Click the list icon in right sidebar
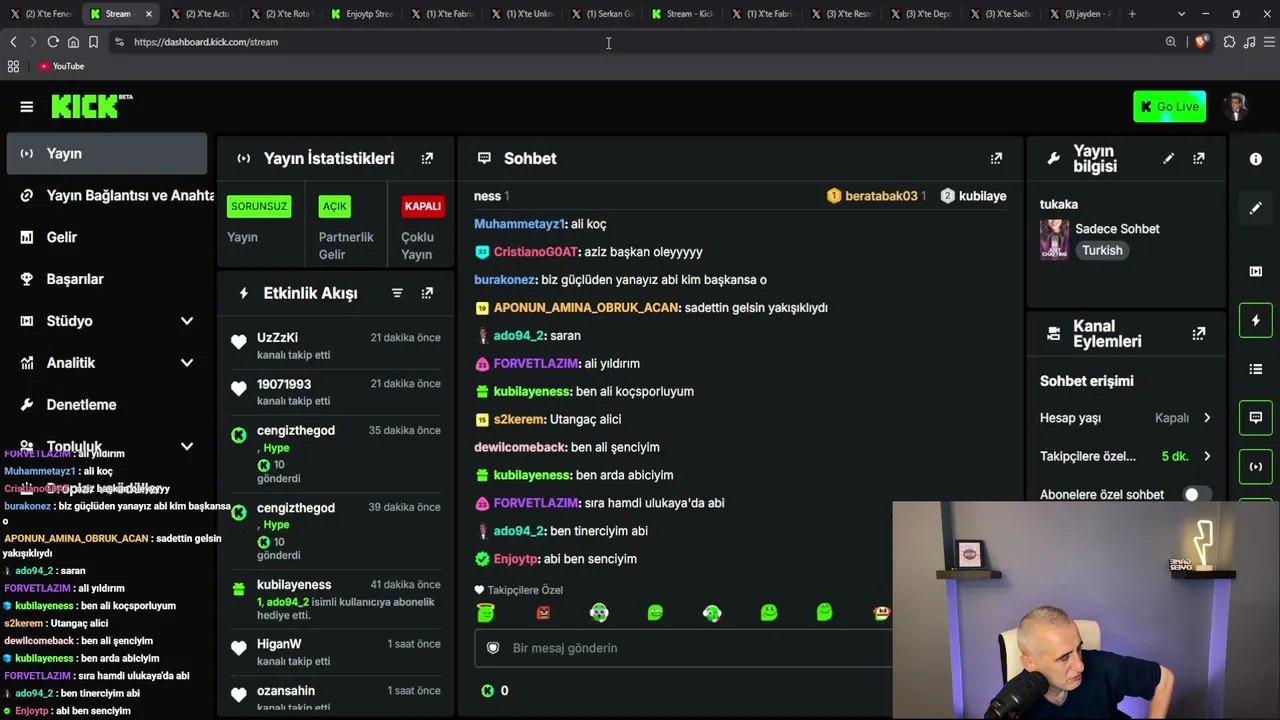 tap(1256, 369)
